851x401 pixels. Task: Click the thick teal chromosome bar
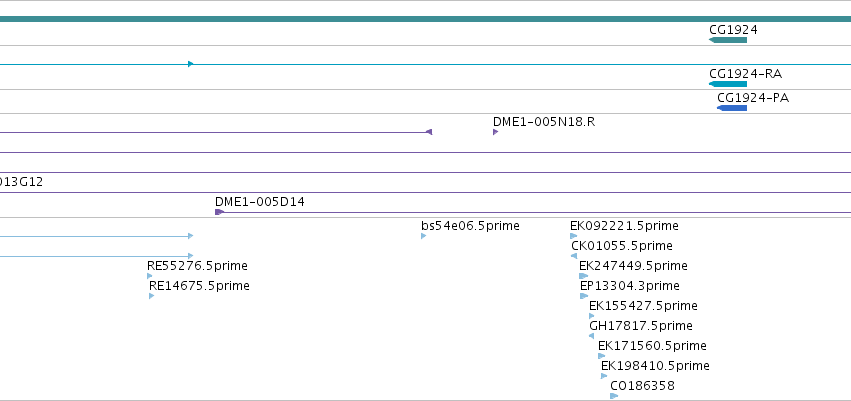point(426,19)
